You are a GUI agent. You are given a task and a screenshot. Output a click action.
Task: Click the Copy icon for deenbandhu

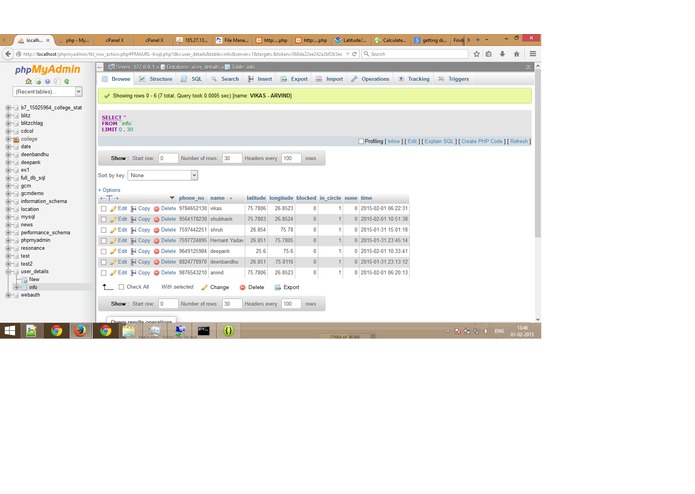[133, 262]
